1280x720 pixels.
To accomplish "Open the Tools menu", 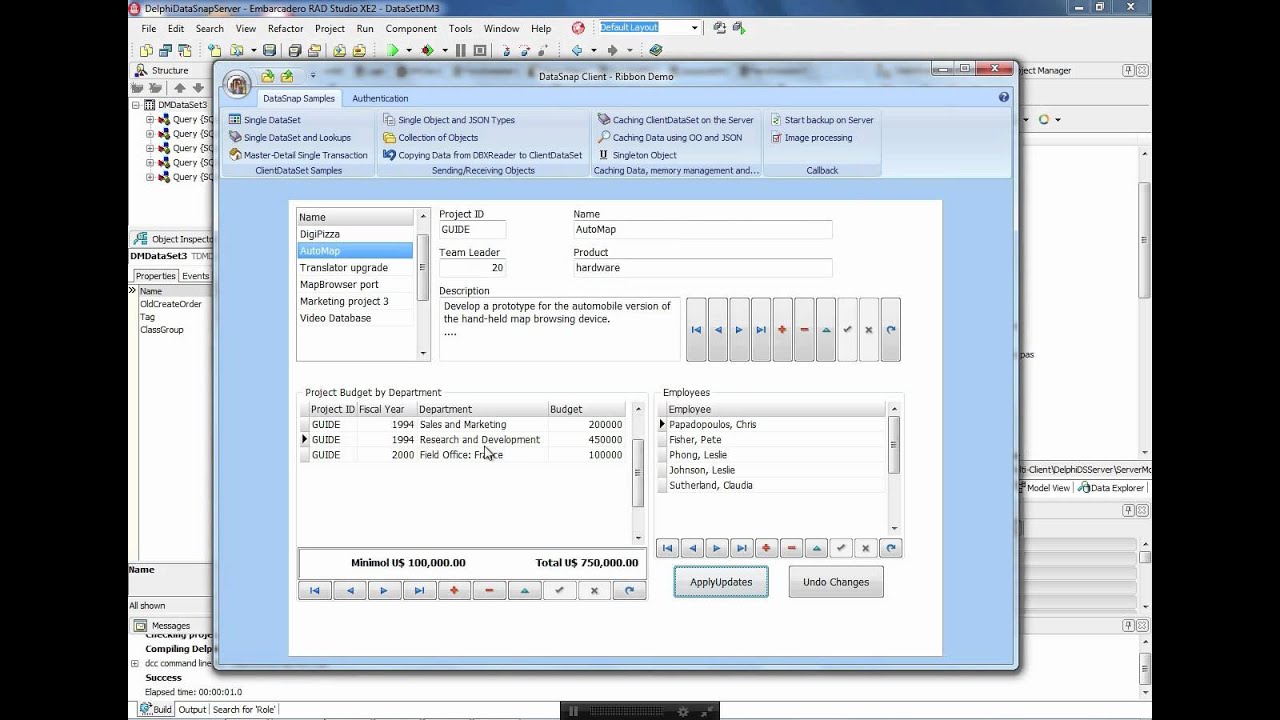I will click(x=460, y=29).
